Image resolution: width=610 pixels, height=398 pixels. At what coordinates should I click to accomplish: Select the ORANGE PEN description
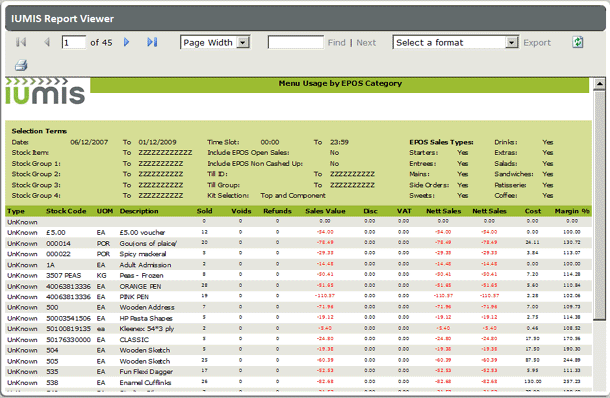coord(140,286)
